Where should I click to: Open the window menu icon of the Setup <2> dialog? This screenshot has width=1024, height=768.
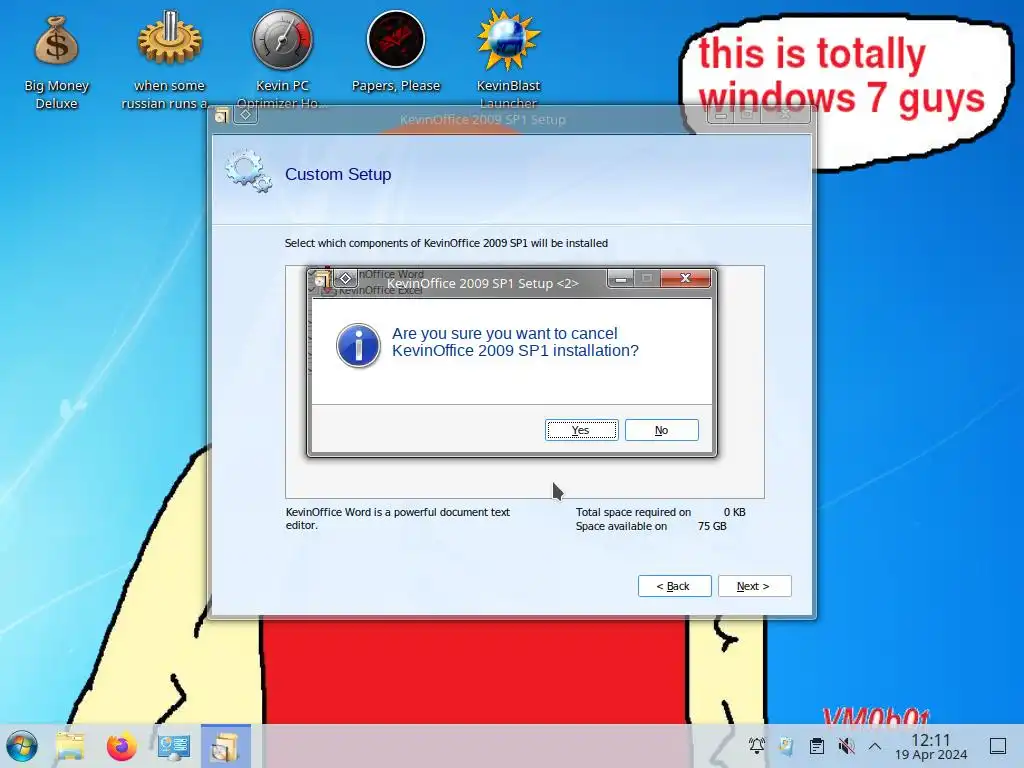pos(321,280)
